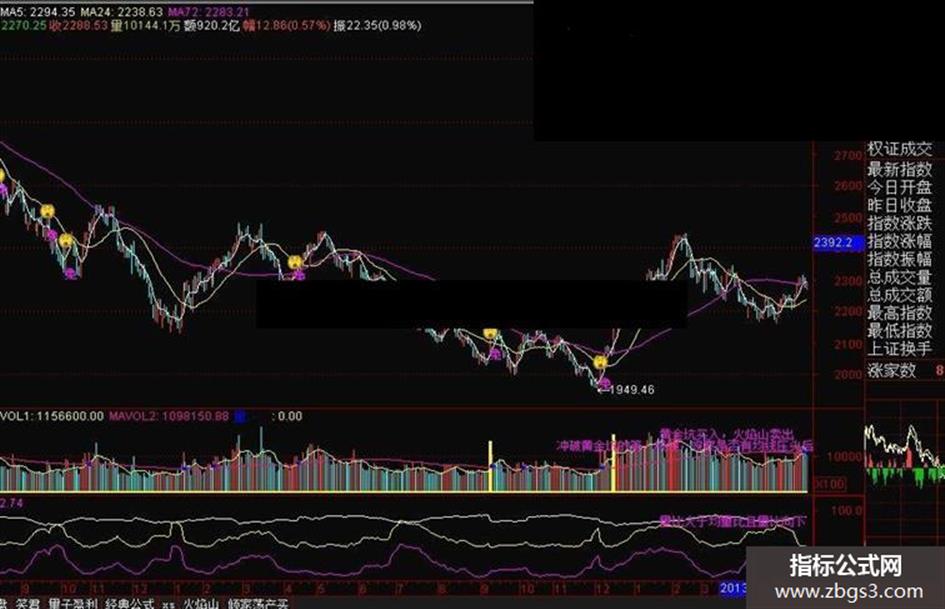Click the MAVOL2: 1098150.88 label
Image resolution: width=945 pixels, height=609 pixels.
(169, 416)
